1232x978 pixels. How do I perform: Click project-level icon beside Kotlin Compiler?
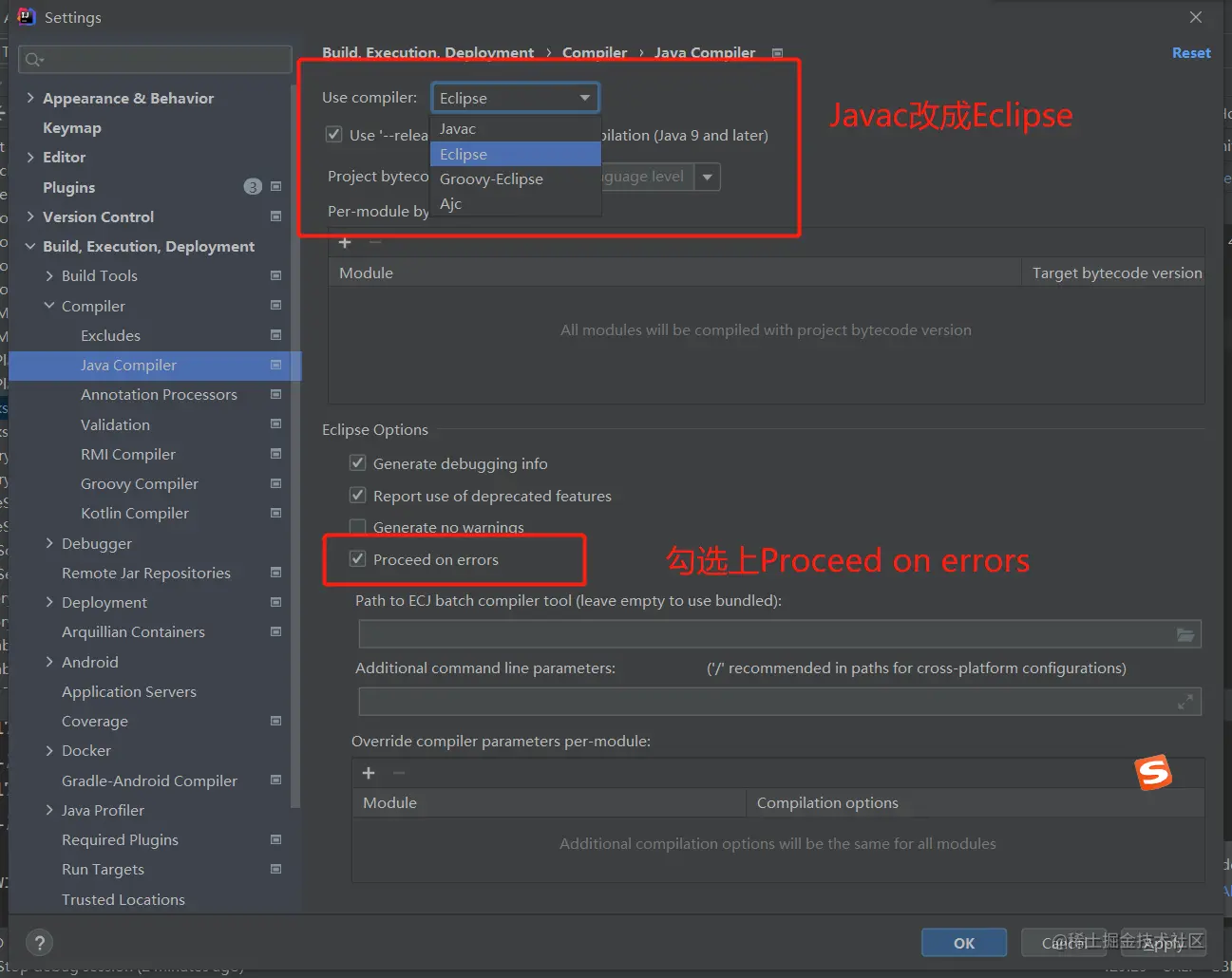(275, 514)
